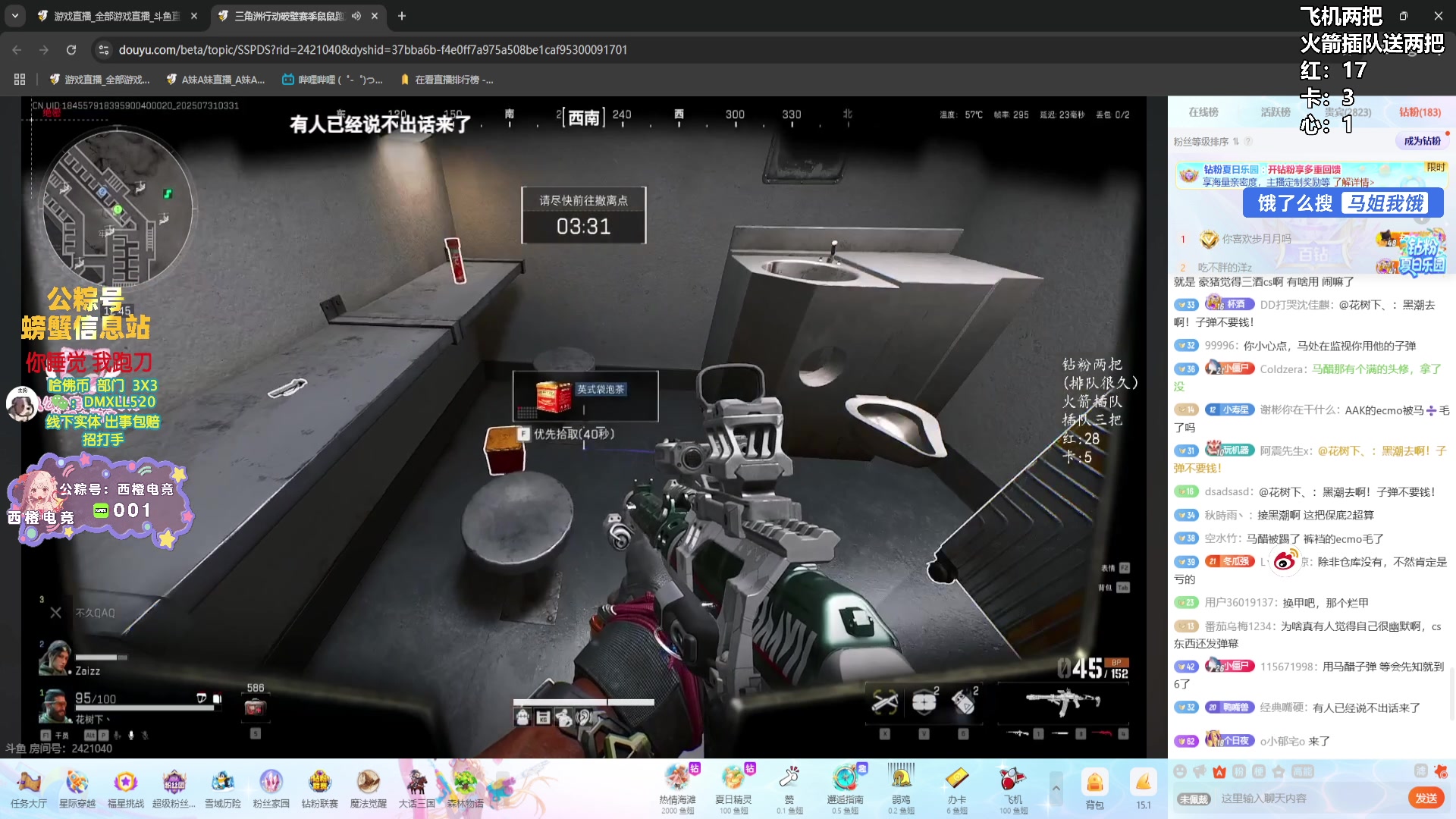The image size is (1456, 819).
Task: Click the Weibo share floating icon
Action: (x=1285, y=562)
